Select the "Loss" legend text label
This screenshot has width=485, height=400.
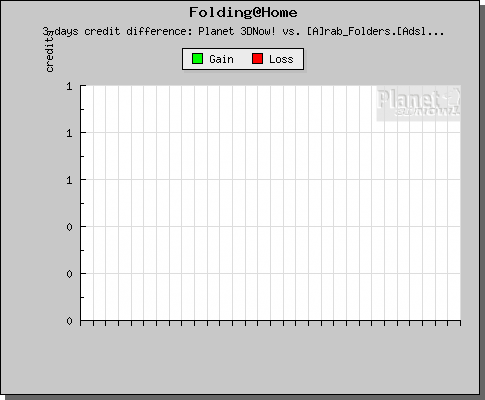pos(281,59)
